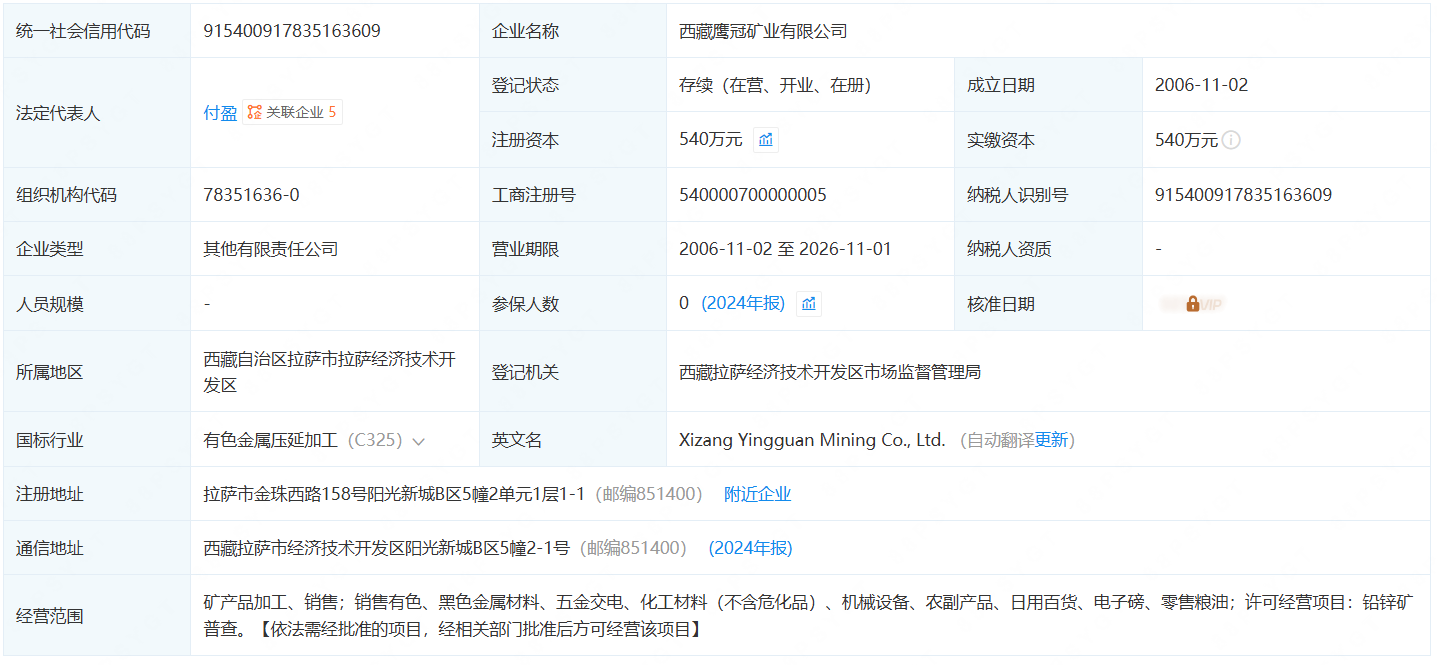This screenshot has height=665, width=1437.
Task: Select organization code 78351636-0
Action: tap(251, 195)
